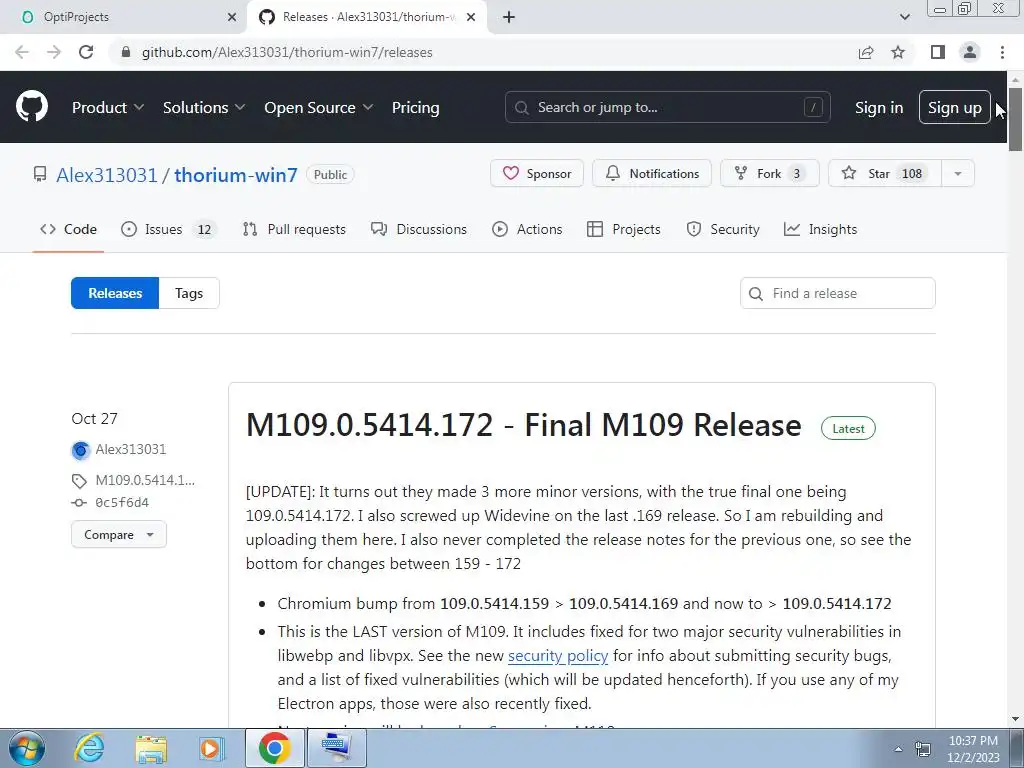The height and width of the screenshot is (768, 1024).
Task: Open the M109.0.5414.172 release title
Action: (523, 425)
